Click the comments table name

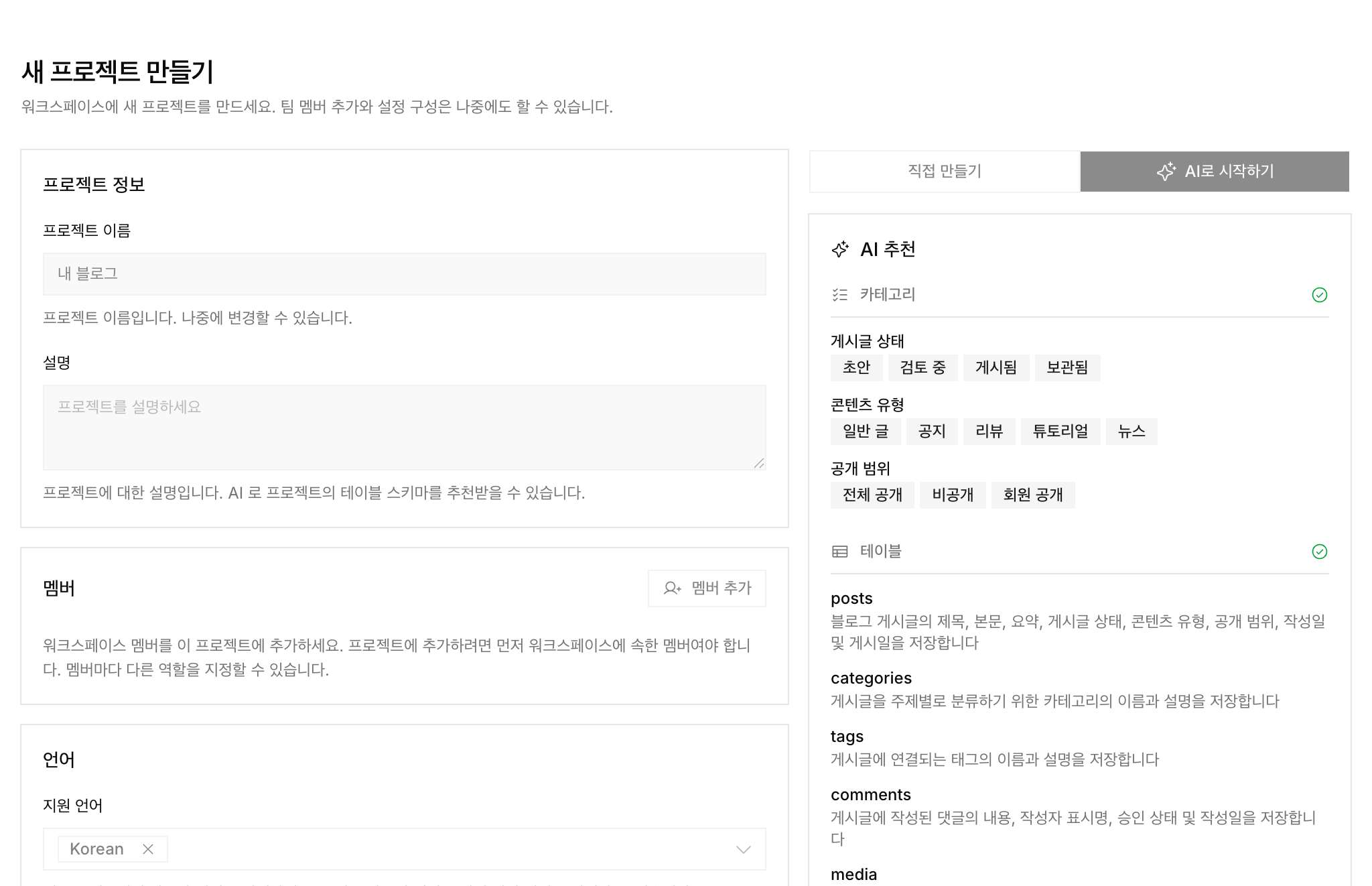(x=871, y=795)
